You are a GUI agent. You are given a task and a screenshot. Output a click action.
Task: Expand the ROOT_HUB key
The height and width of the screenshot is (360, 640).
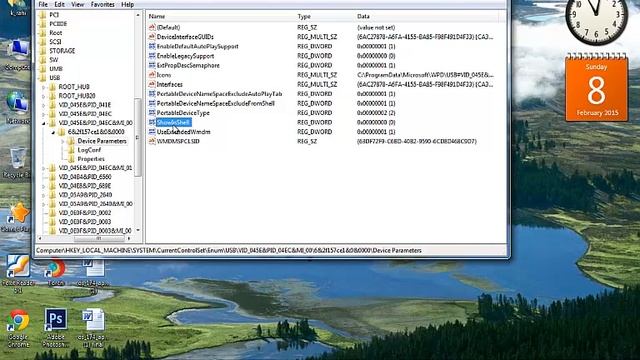(x=44, y=87)
